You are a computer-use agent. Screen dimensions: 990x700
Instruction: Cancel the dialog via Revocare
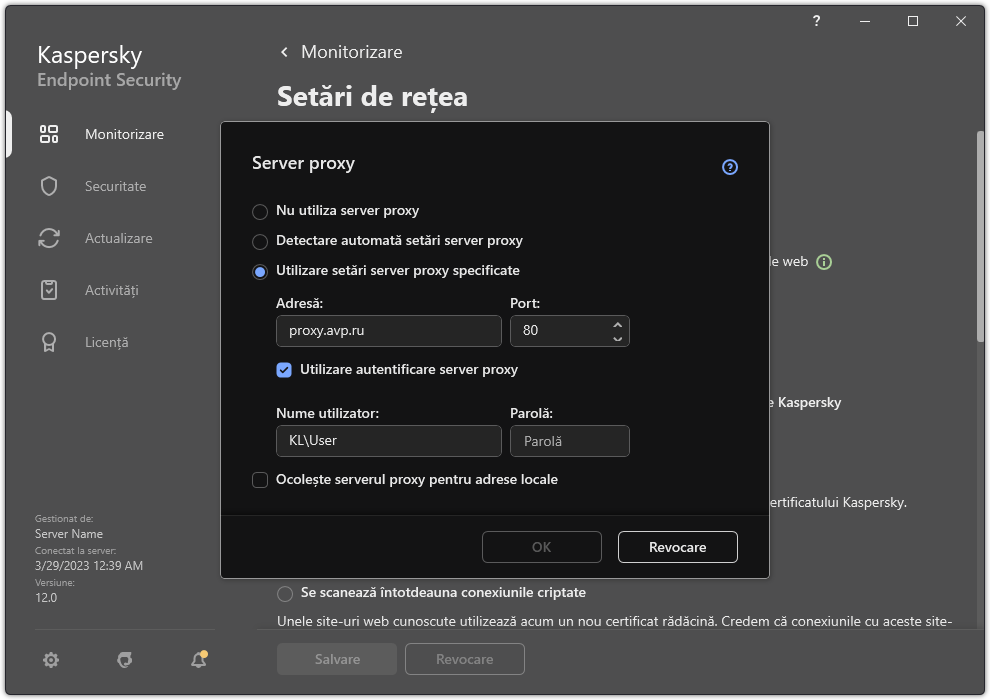click(677, 547)
